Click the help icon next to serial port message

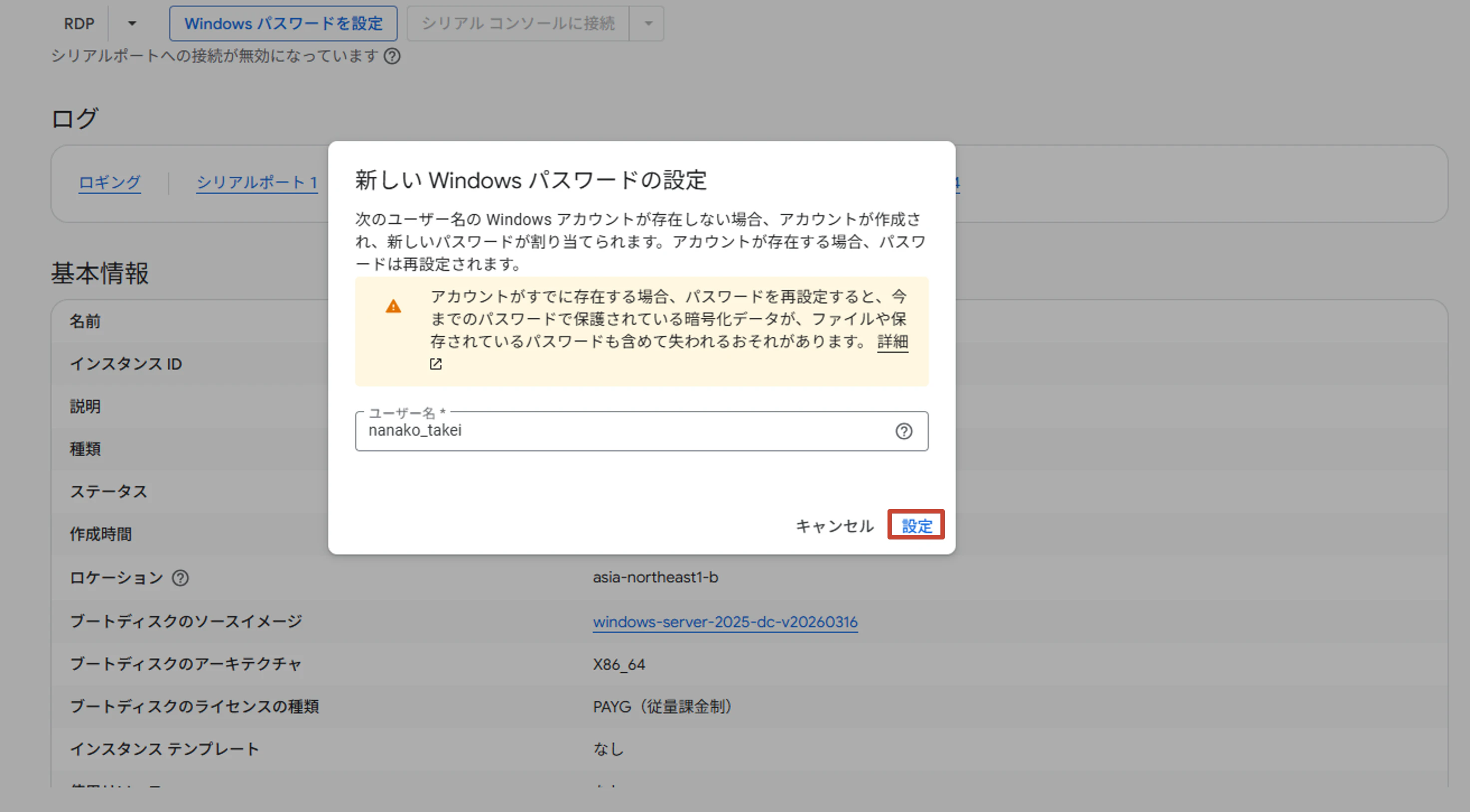(x=392, y=56)
